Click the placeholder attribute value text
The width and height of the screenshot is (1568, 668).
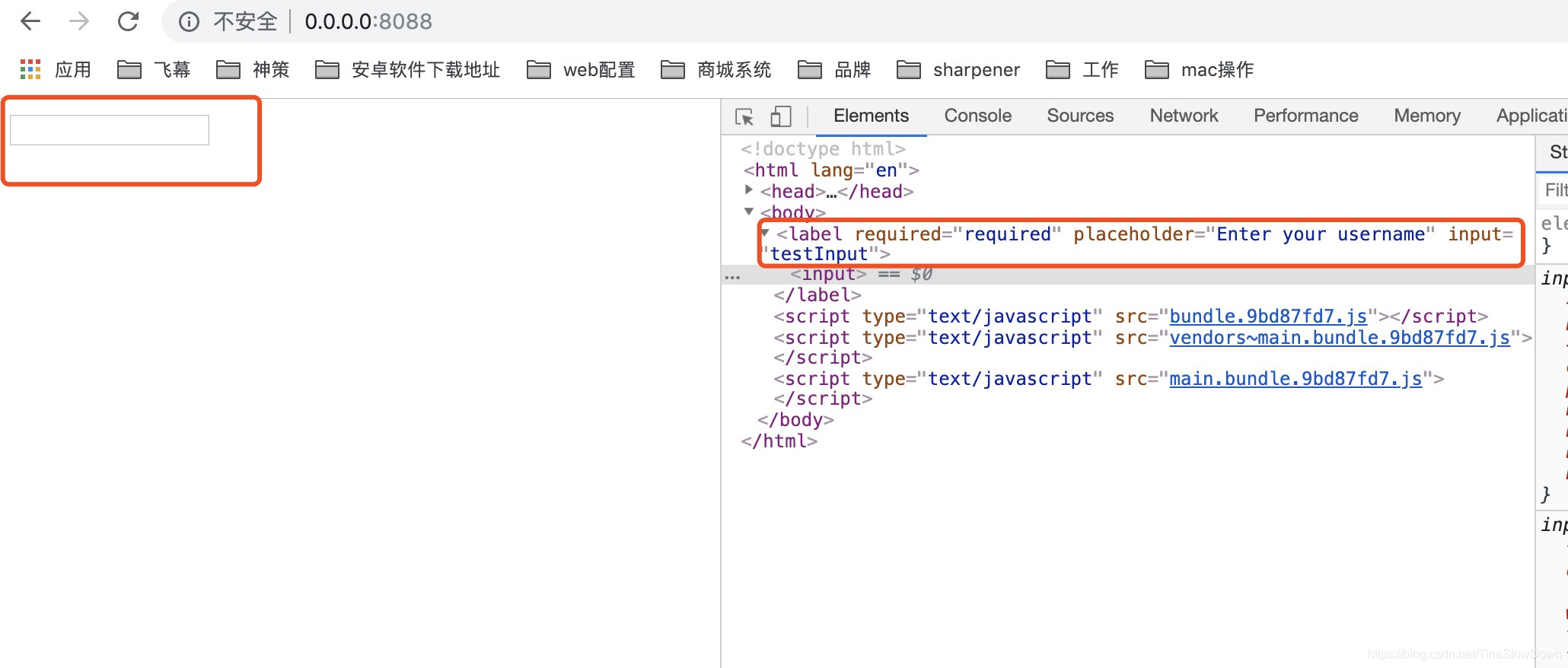(x=1321, y=234)
